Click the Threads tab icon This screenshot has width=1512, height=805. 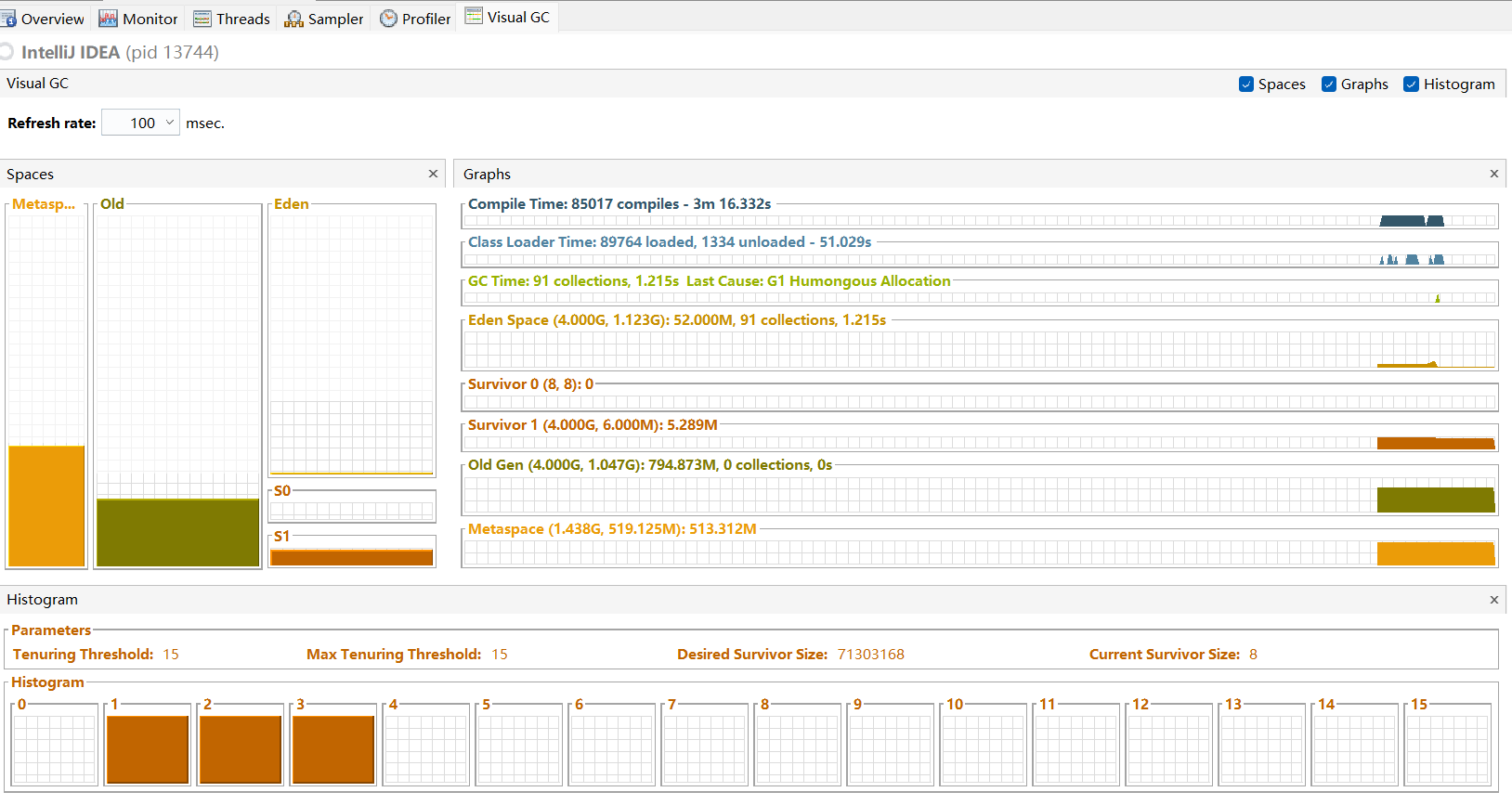(x=202, y=19)
